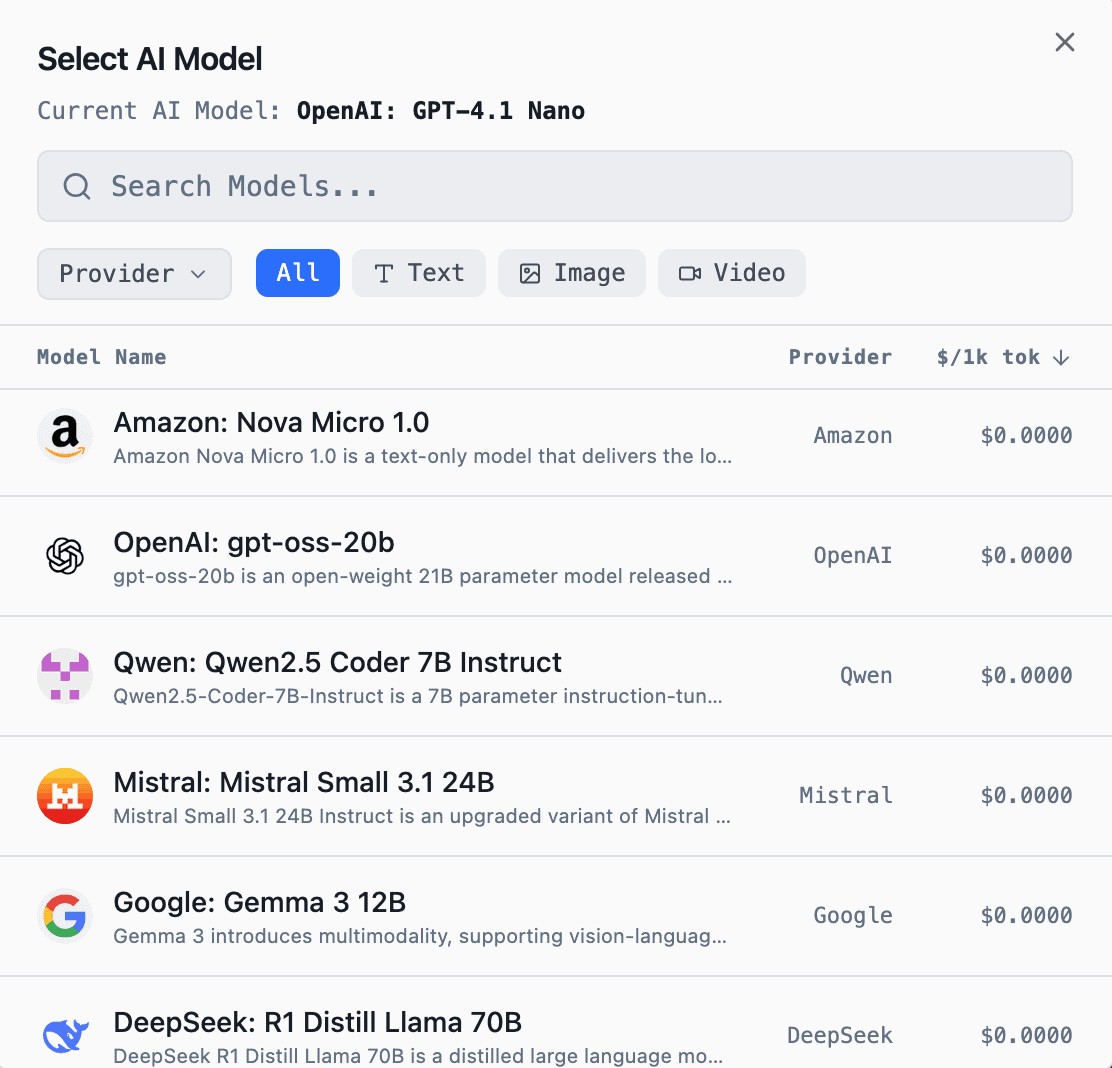
Task: Choose Qwen2.5 Coder 7B Instruct model
Action: pos(338,663)
